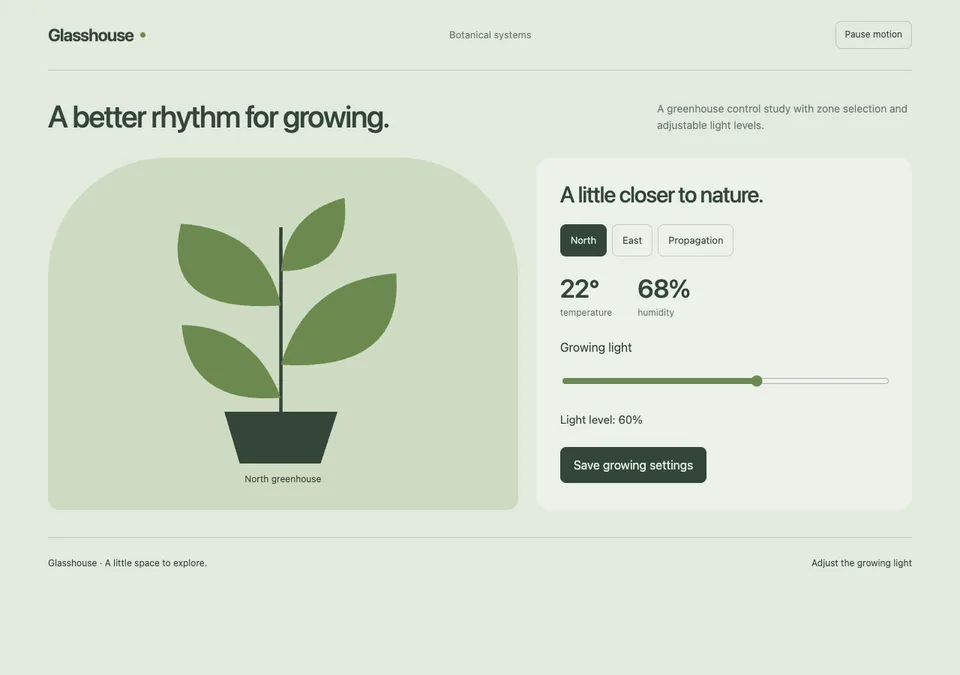Viewport: 960px width, 675px height.
Task: Click the Botanical systems header text
Action: tap(490, 35)
